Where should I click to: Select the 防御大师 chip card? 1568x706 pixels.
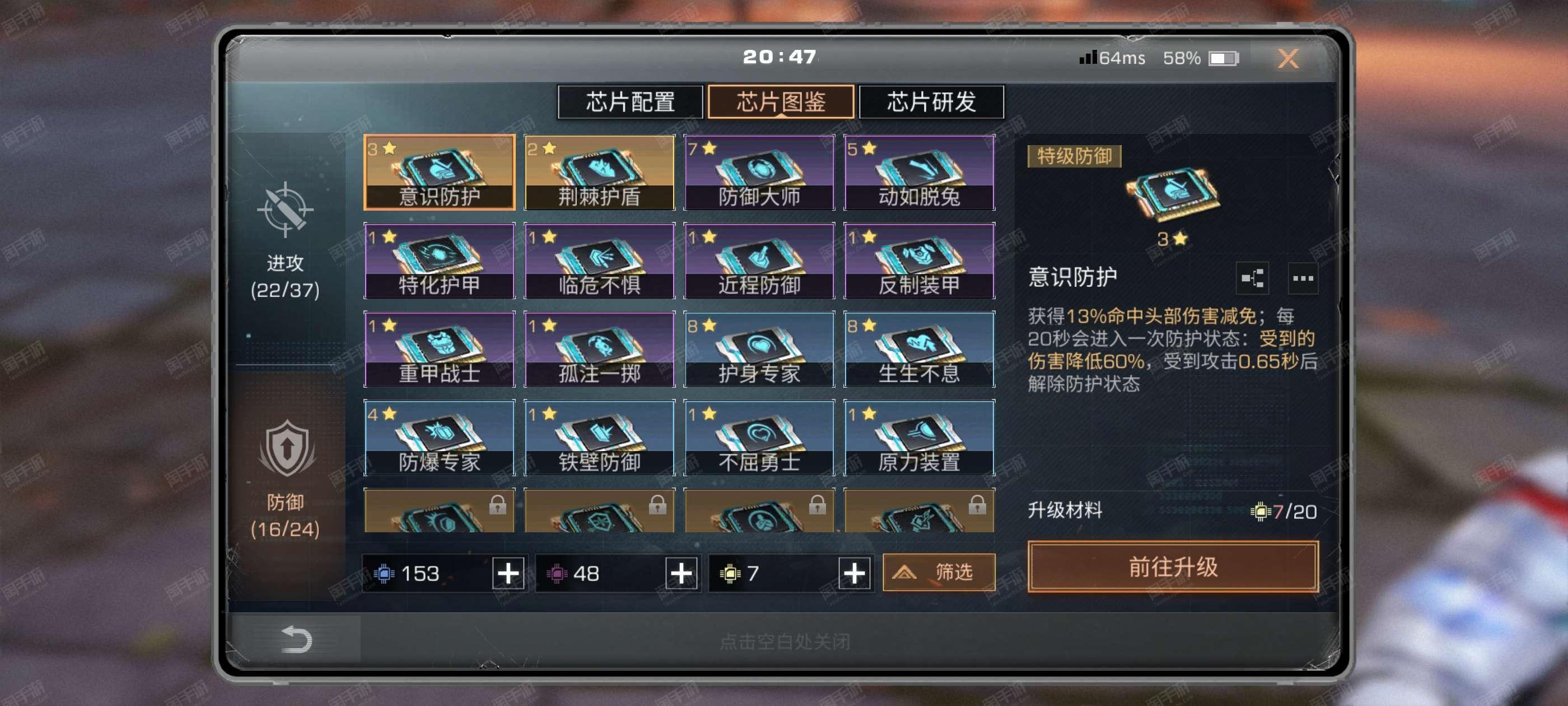click(x=759, y=173)
